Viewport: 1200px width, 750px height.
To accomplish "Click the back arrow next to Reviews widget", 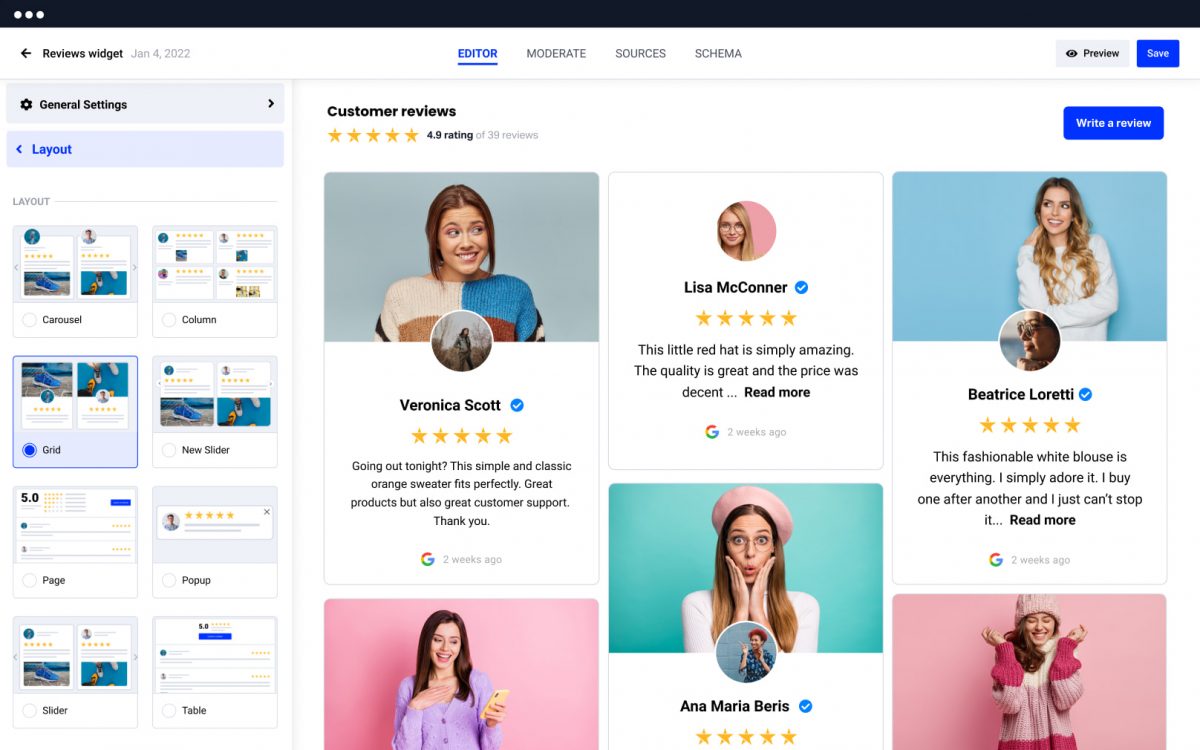I will [x=25, y=53].
